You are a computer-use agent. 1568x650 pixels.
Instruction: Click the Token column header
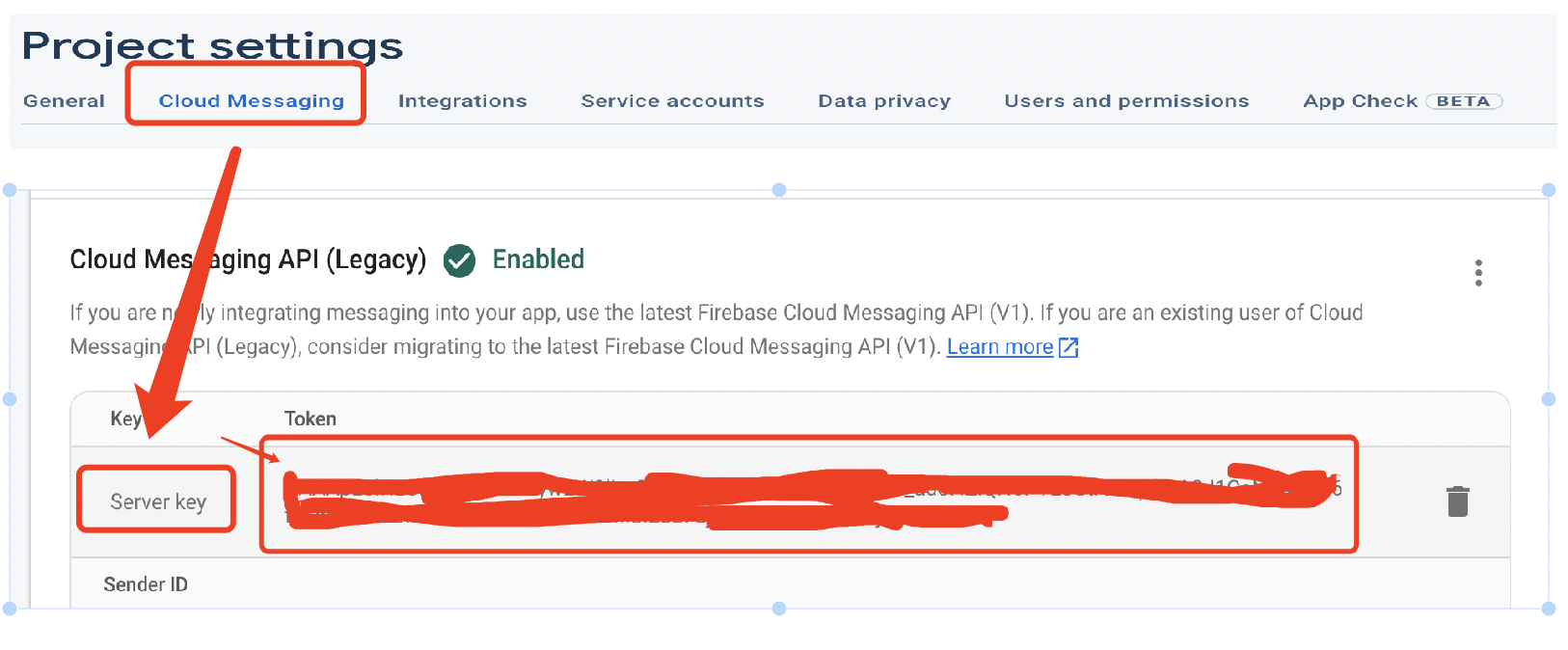tap(311, 419)
